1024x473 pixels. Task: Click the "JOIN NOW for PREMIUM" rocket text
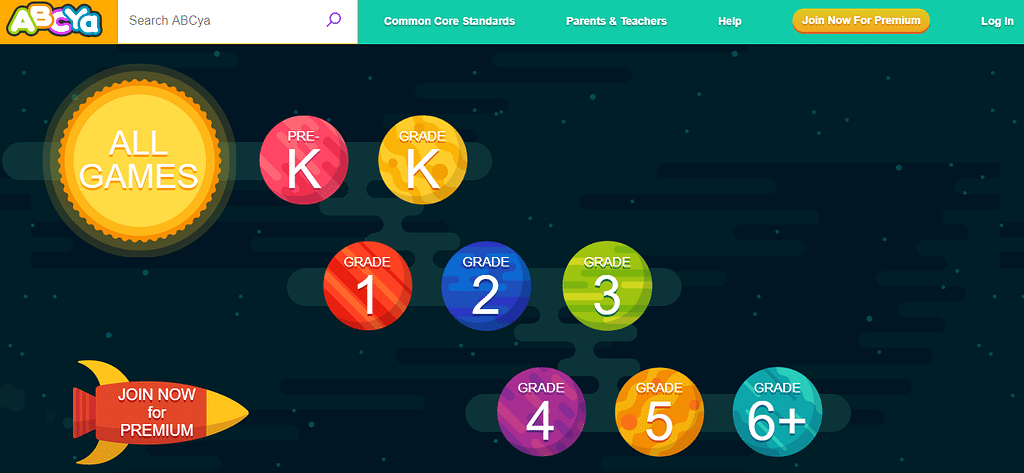(156, 412)
